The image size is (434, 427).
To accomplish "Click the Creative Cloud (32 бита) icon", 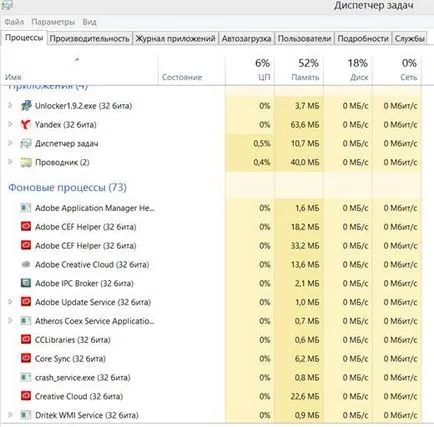I will (26, 396).
